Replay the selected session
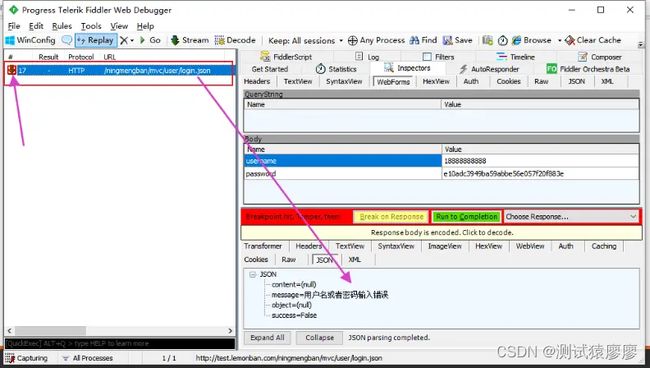Screen dimensions: 650x368 tap(95, 40)
